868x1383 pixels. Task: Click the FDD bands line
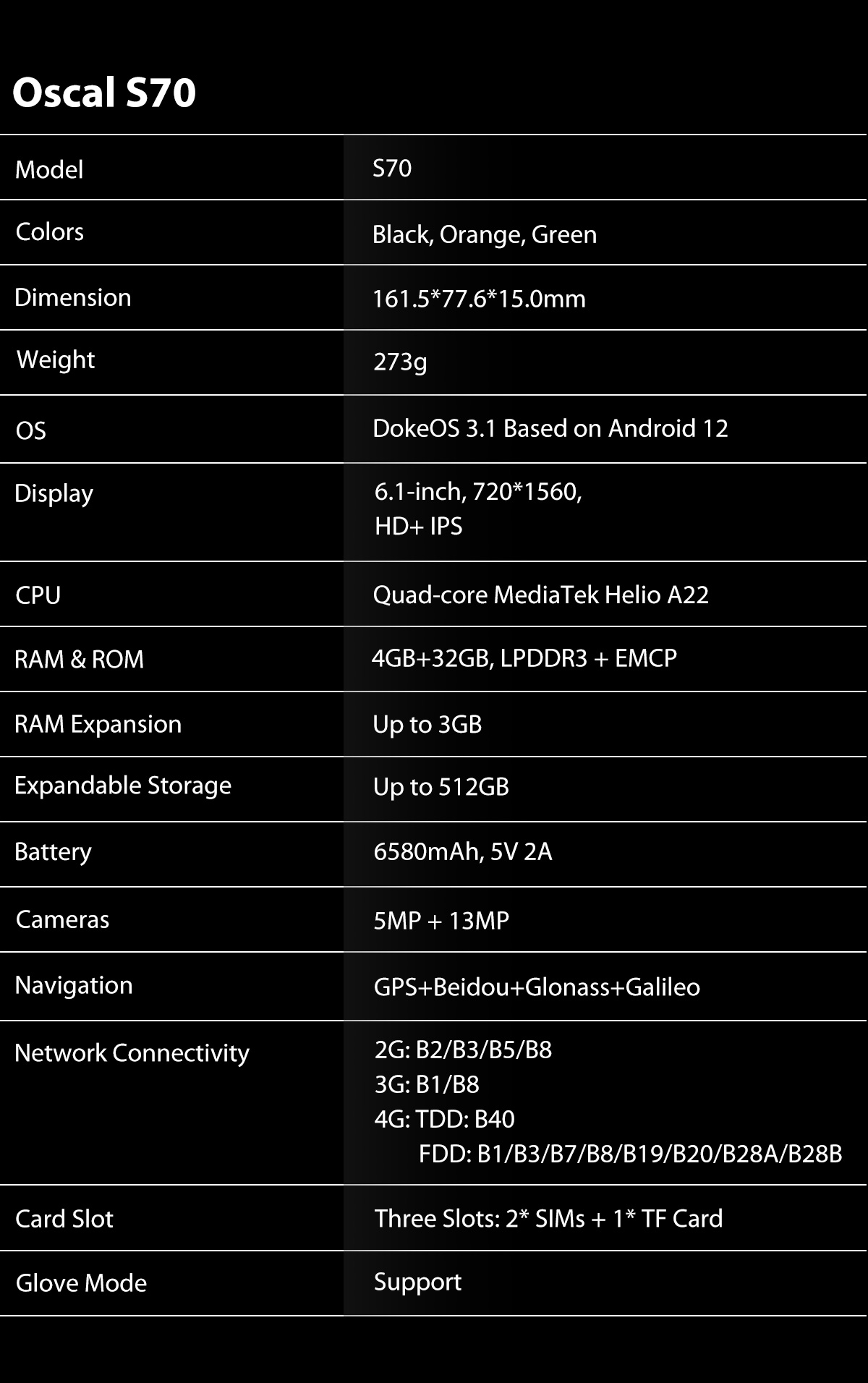630,1154
